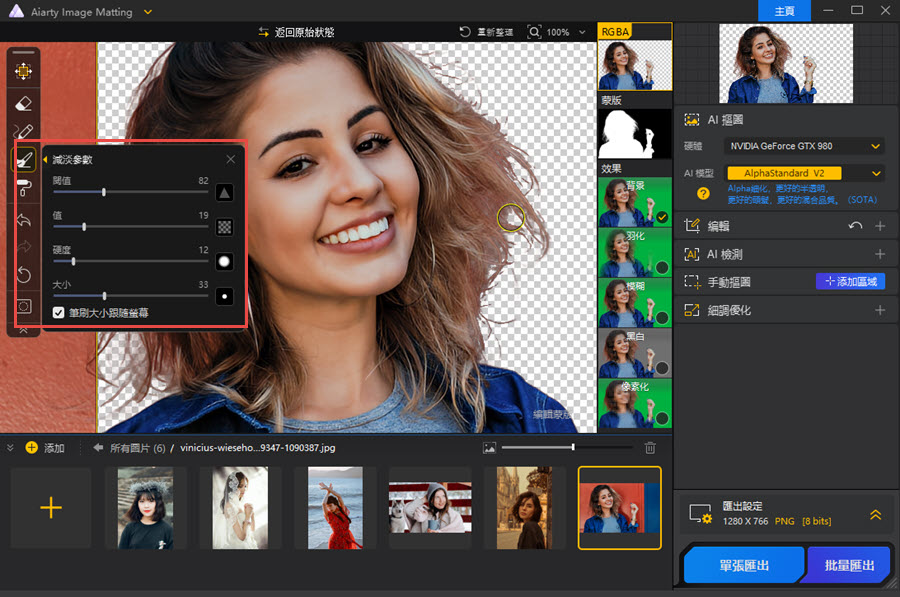The image size is (900, 597).
Task: Click the mask view icon in left toolbar
Action: [x=24, y=306]
